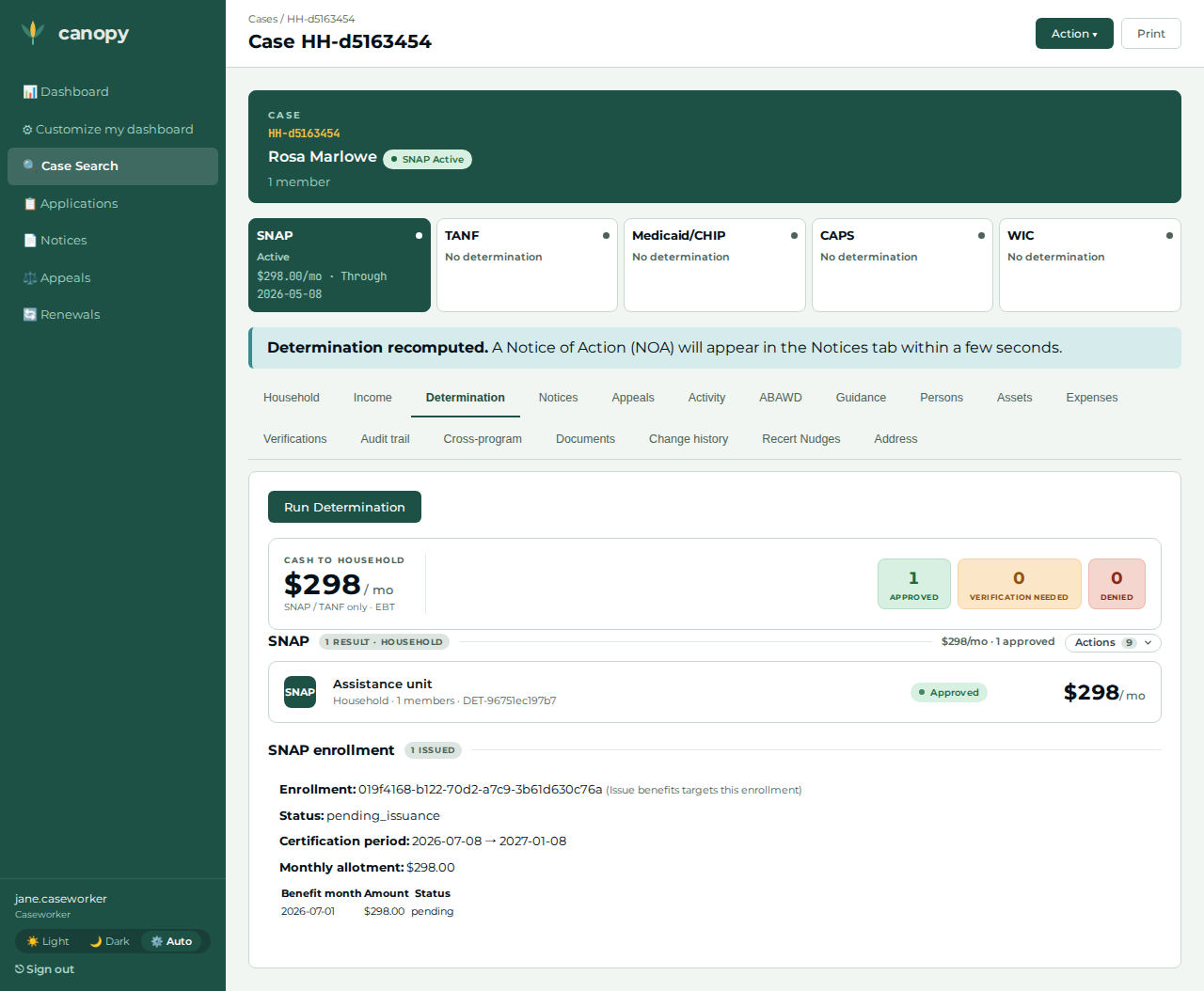The image size is (1204, 991).
Task: Click certification period 2026-07-08 text
Action: [x=447, y=842]
